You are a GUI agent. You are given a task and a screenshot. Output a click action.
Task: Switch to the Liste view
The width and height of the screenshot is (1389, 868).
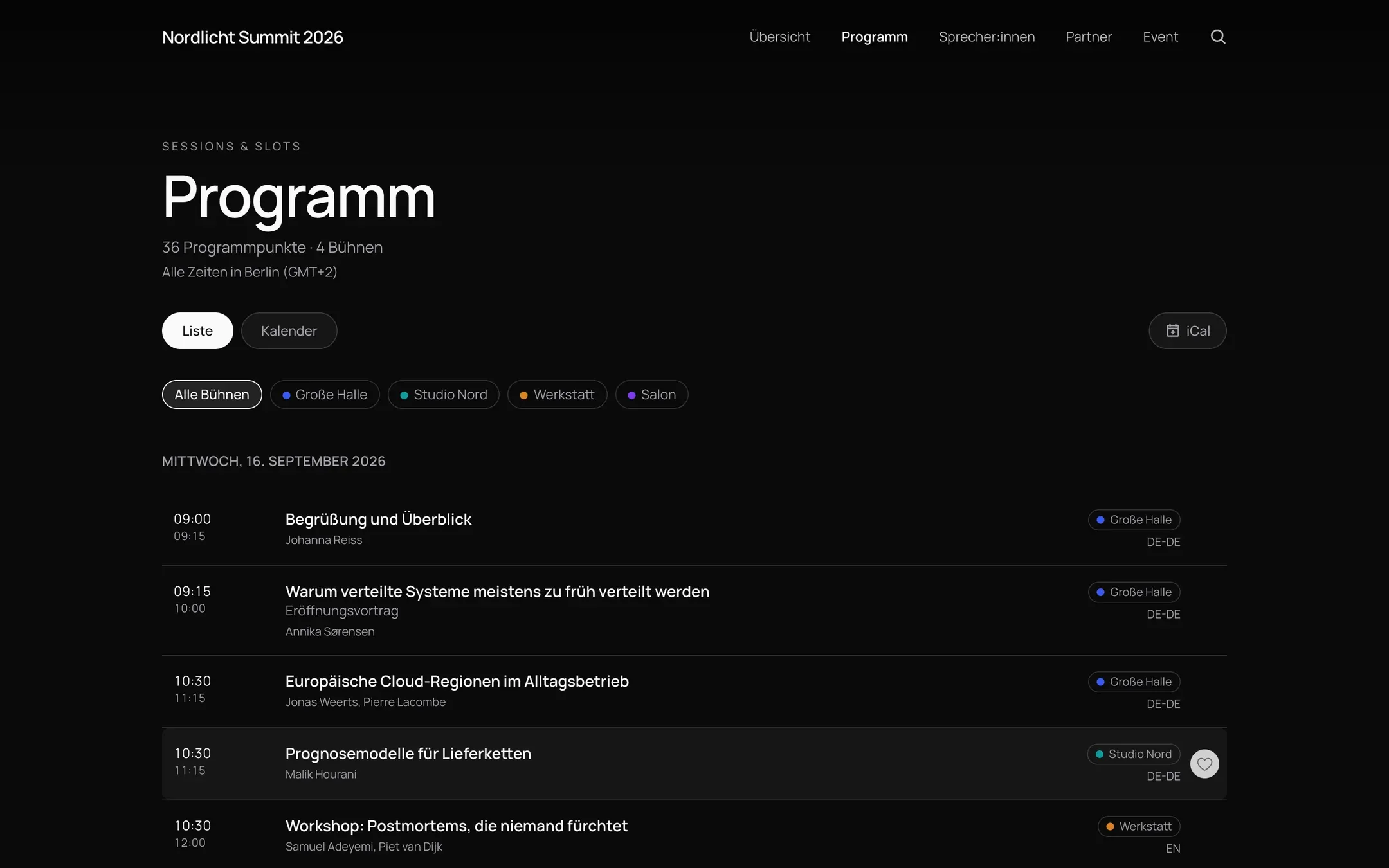[x=197, y=330]
